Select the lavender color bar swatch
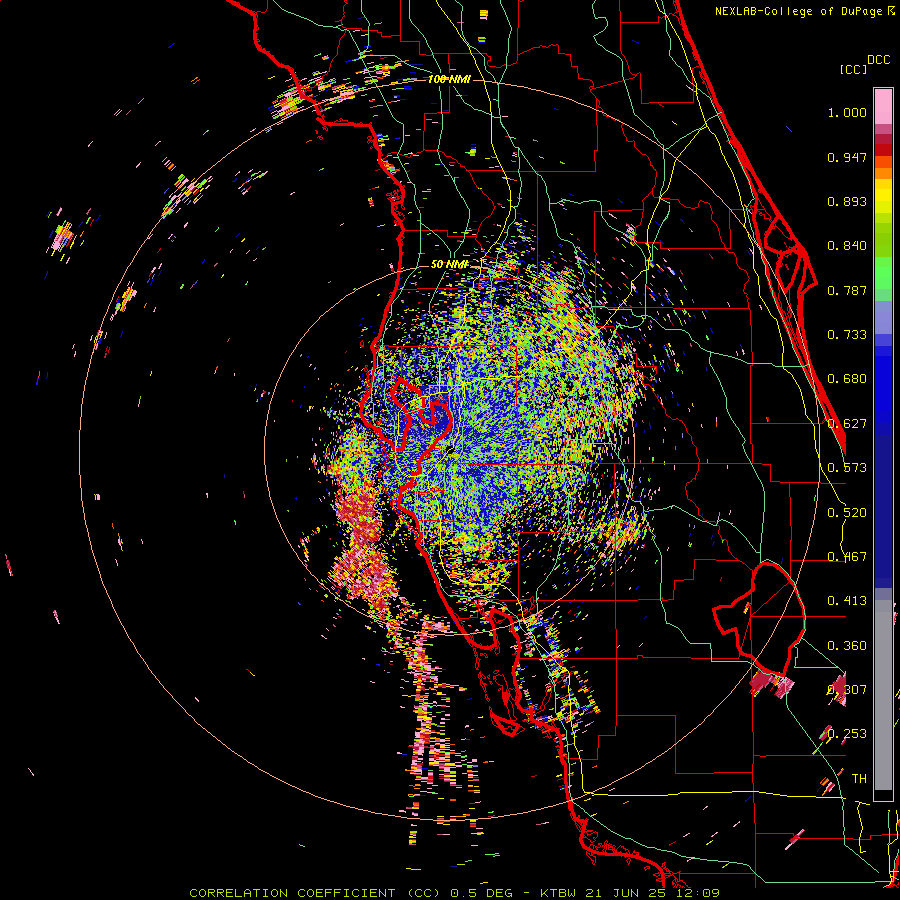 883,317
